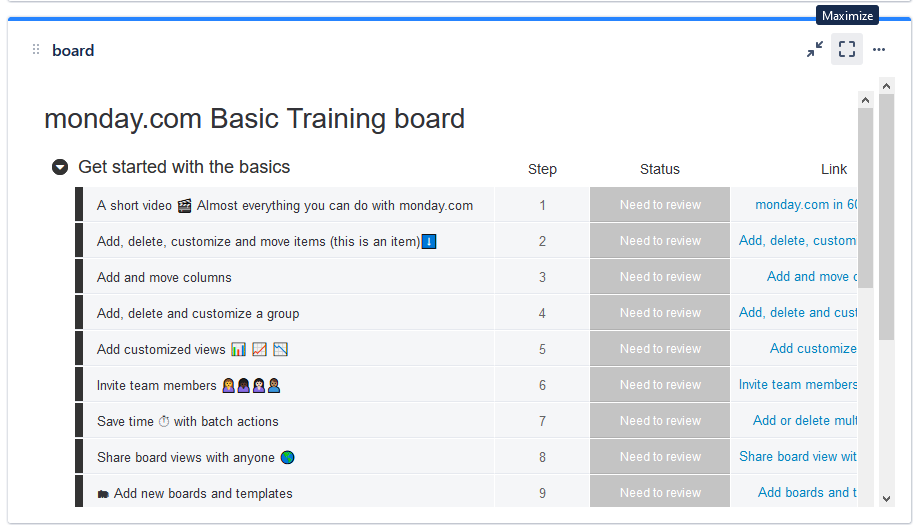Open the 'Add or delete mult' link

805,420
